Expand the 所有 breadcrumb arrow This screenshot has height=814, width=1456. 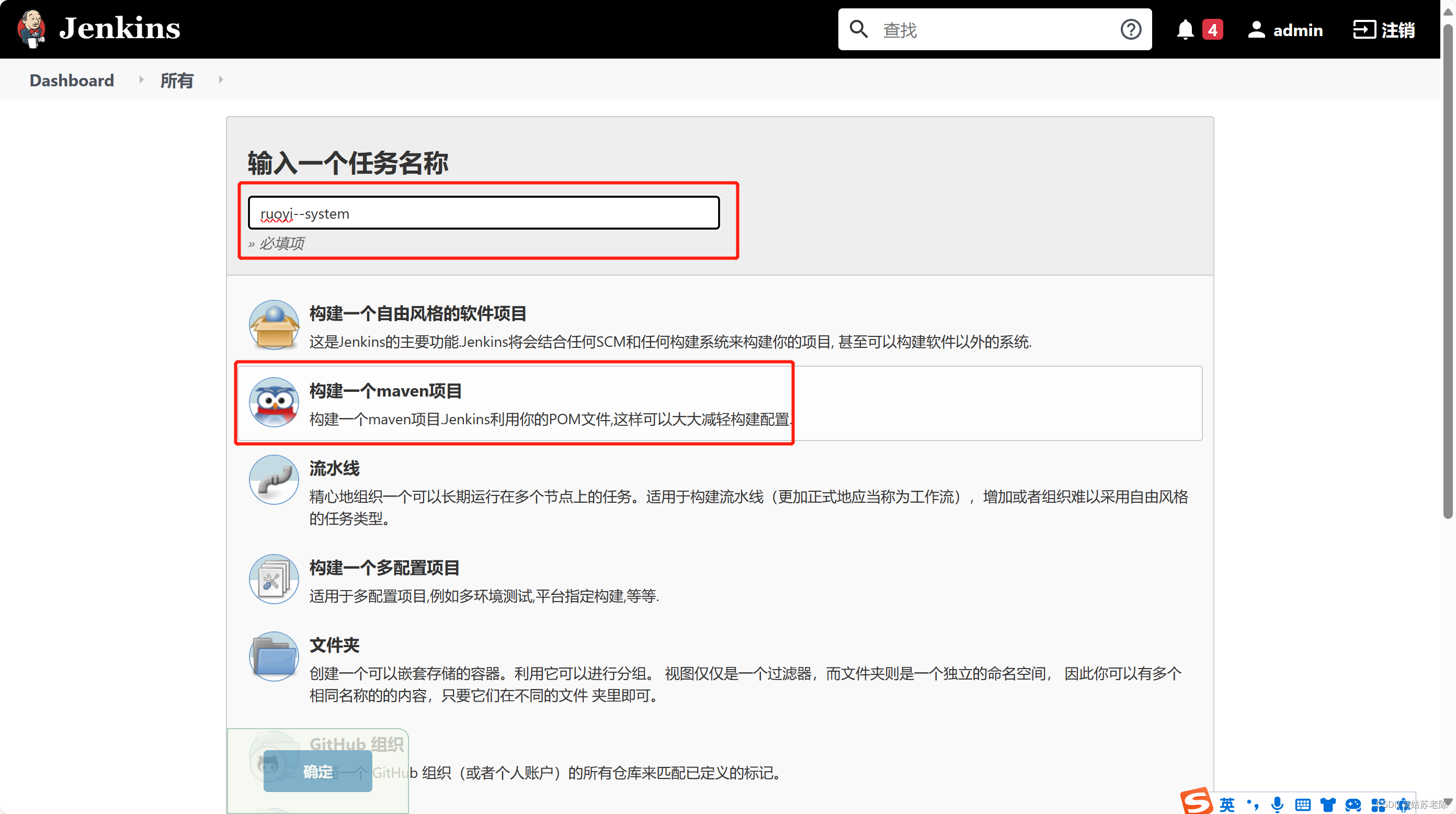(x=221, y=80)
